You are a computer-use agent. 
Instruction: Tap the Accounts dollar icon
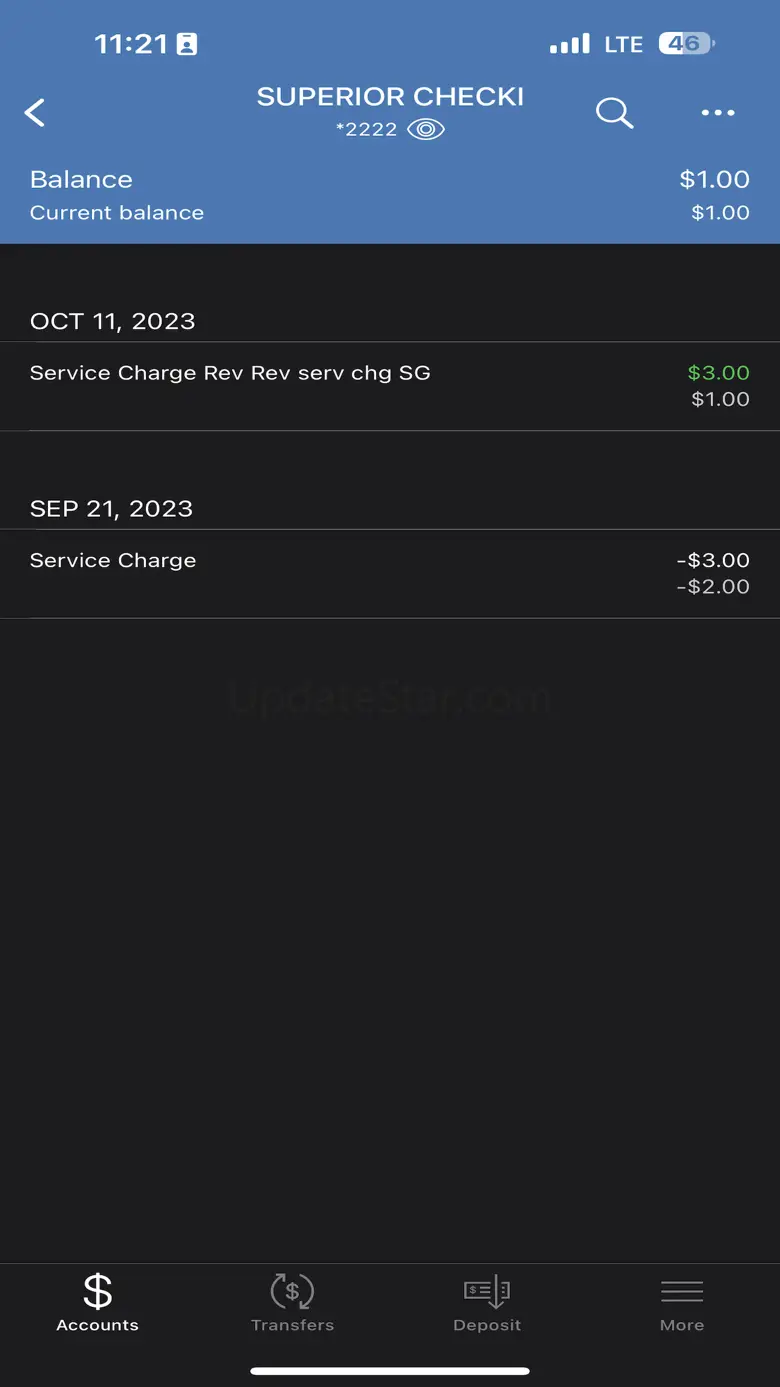pos(97,1291)
